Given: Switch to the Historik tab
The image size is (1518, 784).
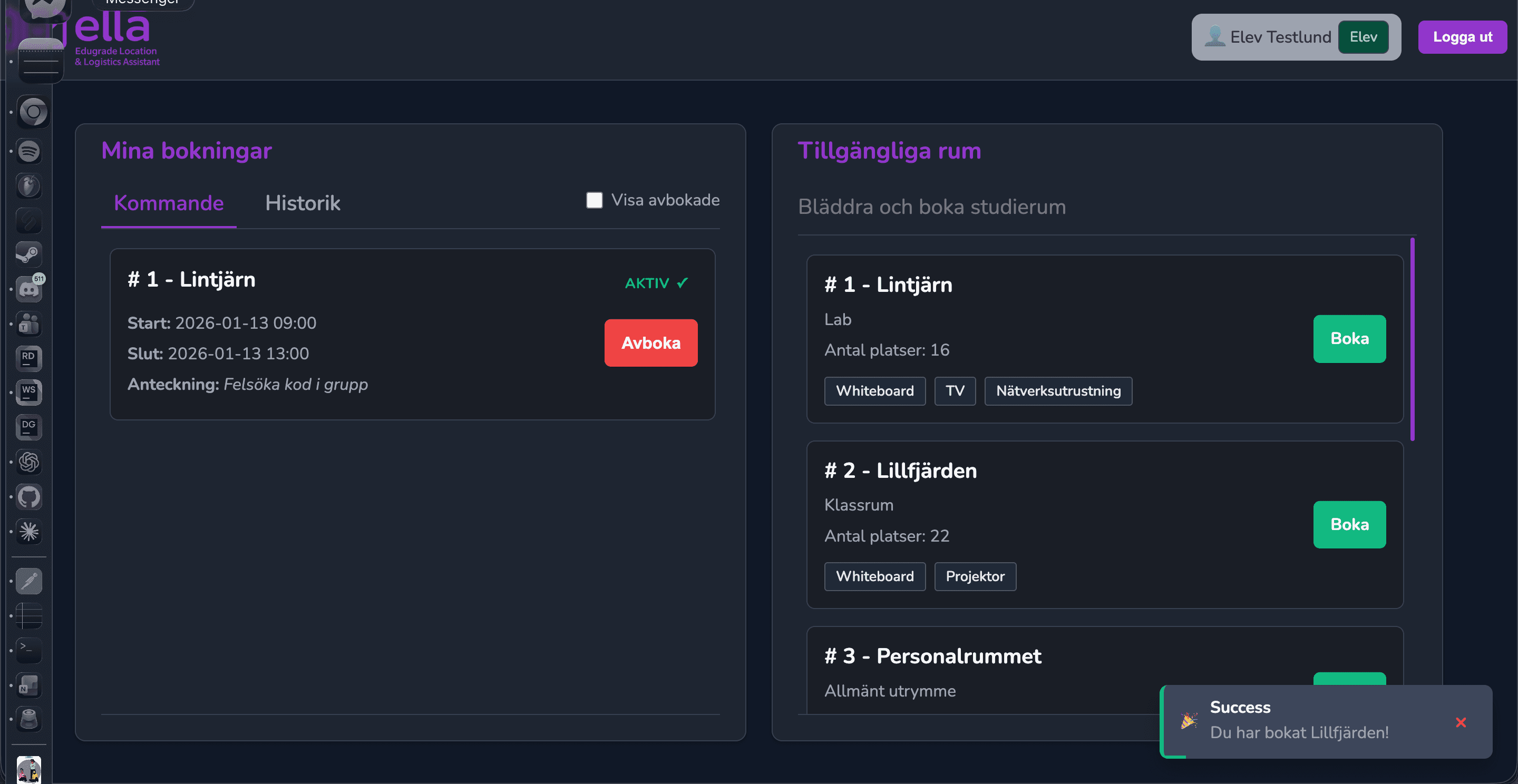Looking at the screenshot, I should [x=303, y=203].
